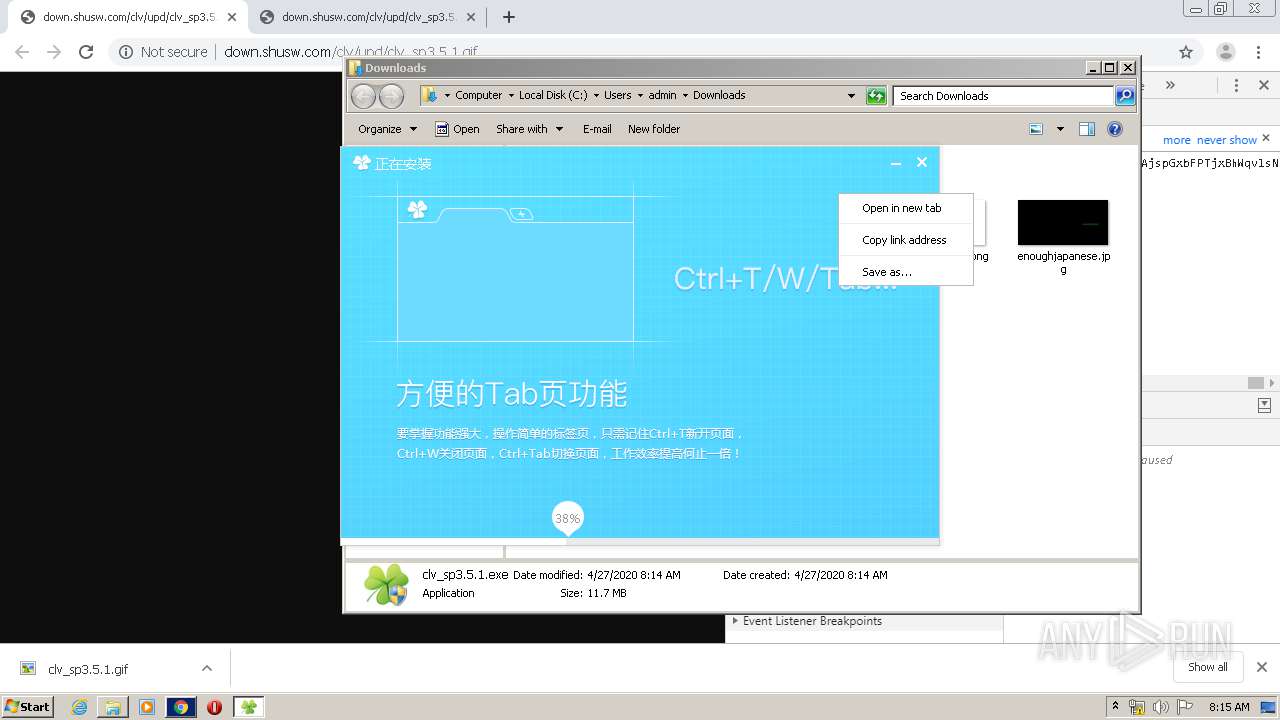
Task: Click the 38% installer progress marker
Action: coord(567,519)
